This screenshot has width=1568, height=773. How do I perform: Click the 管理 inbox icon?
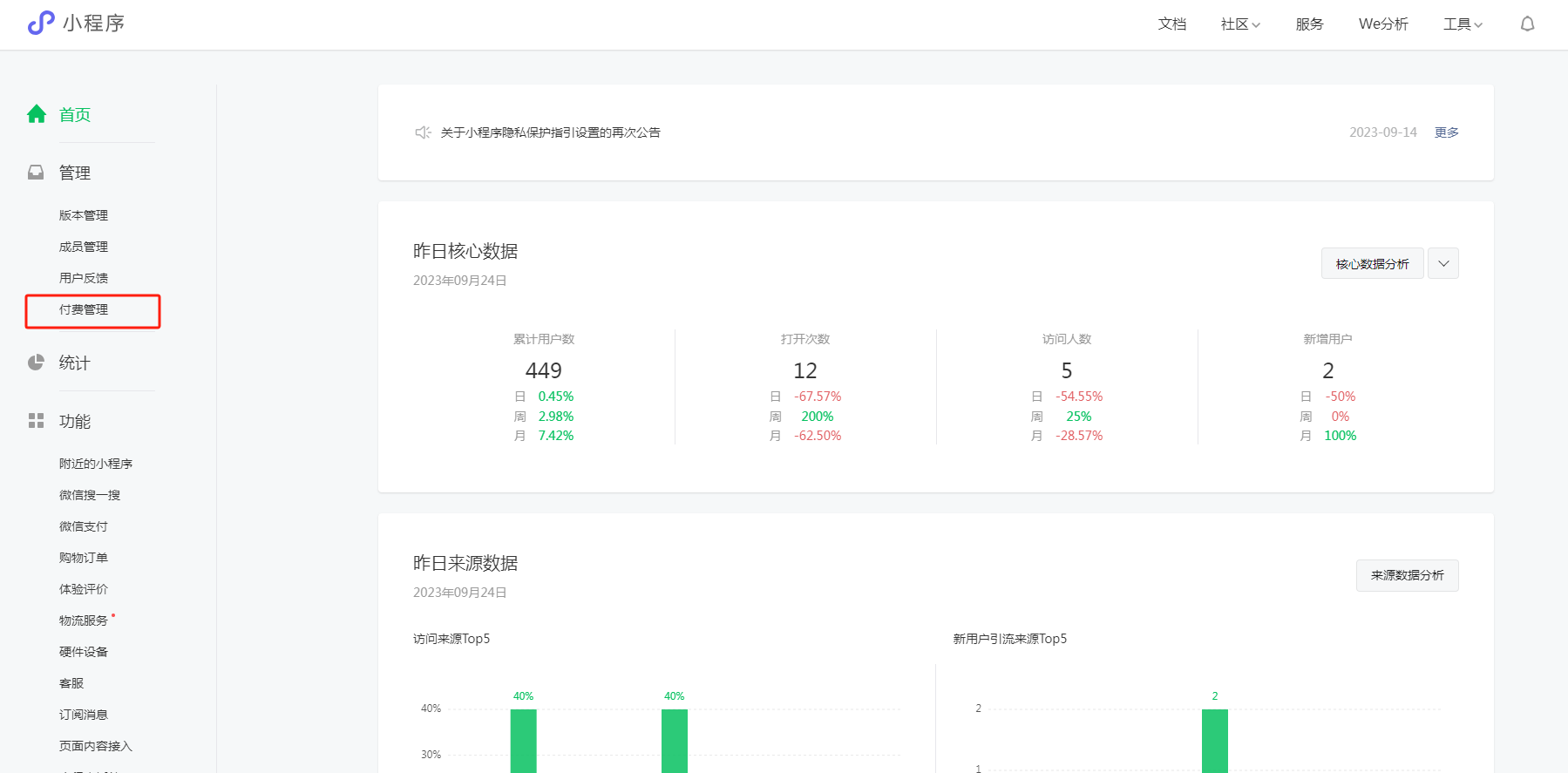(36, 173)
